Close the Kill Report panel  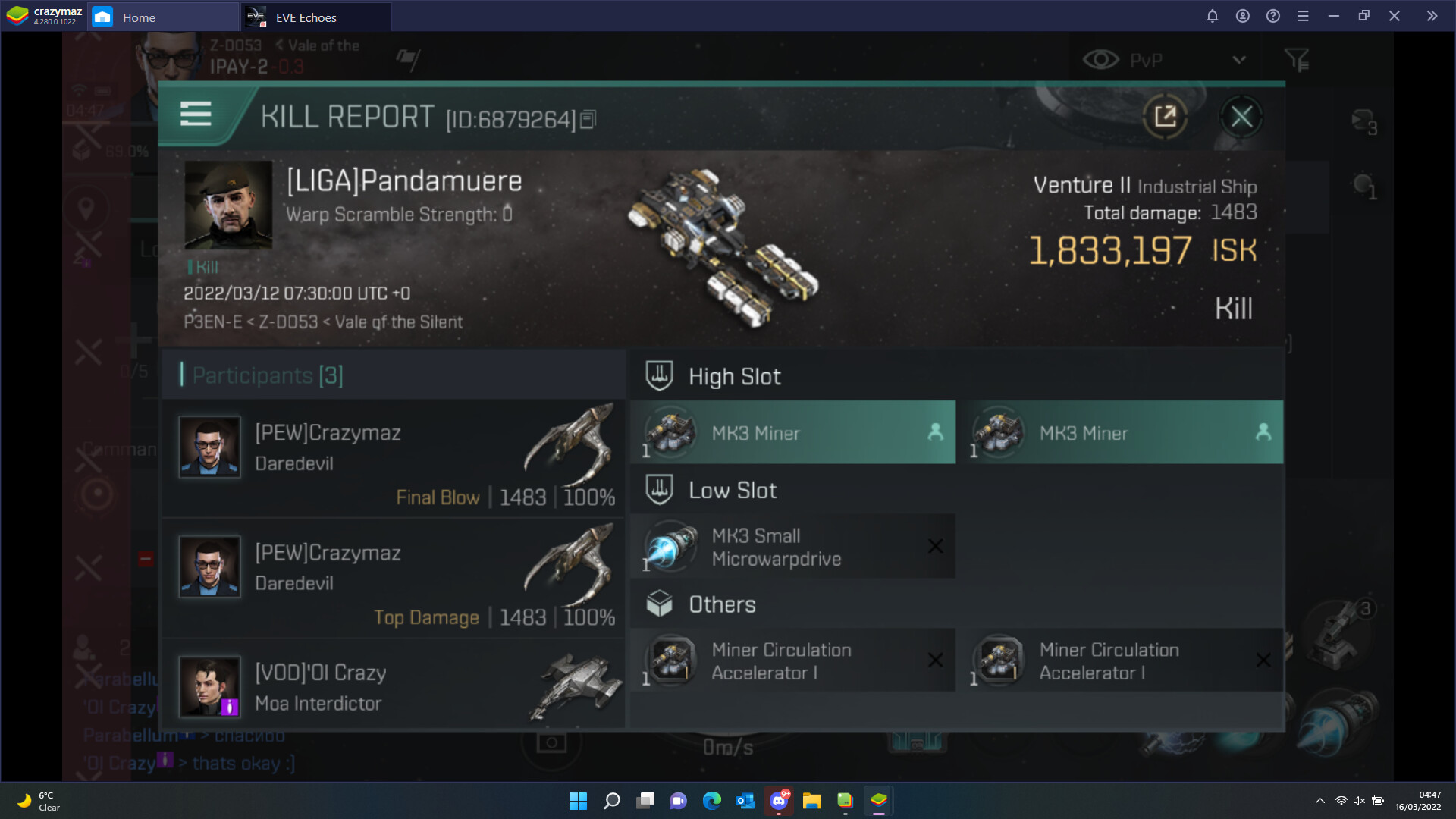tap(1241, 117)
